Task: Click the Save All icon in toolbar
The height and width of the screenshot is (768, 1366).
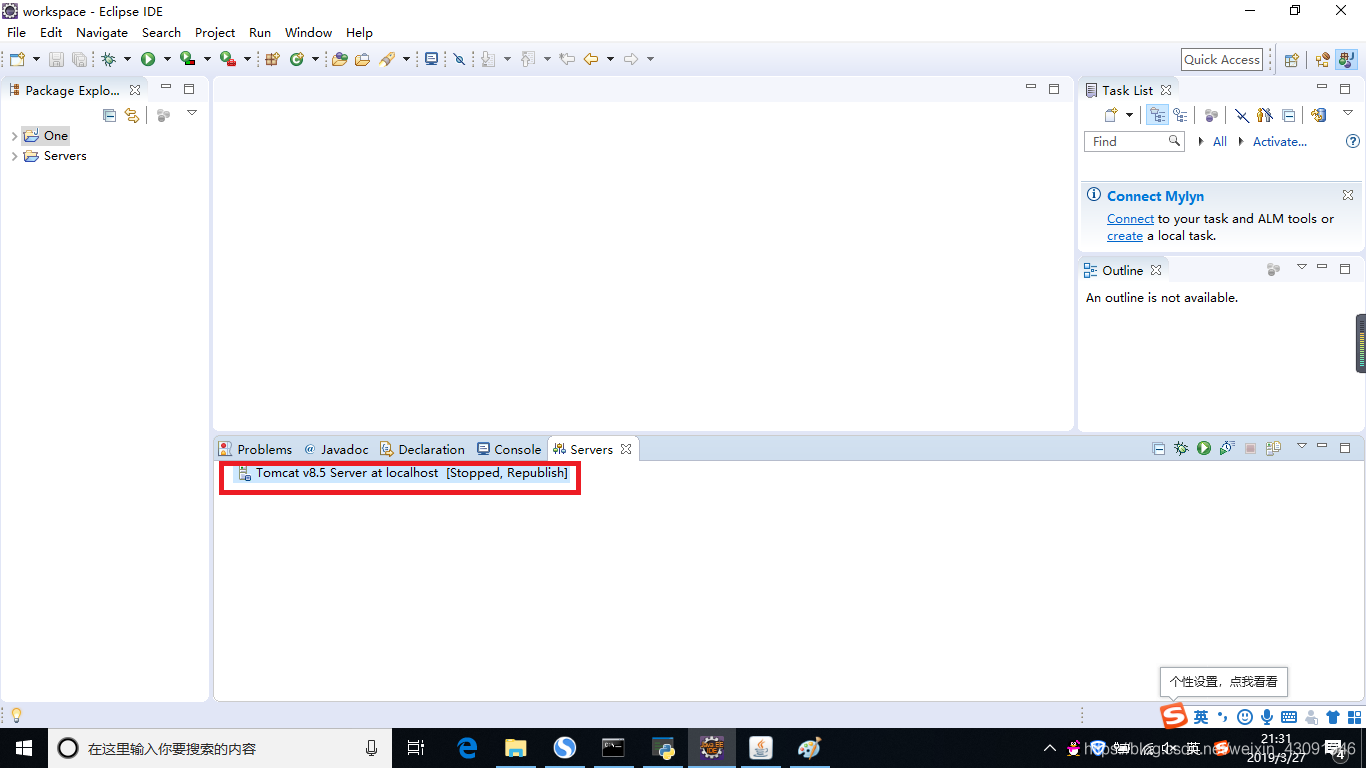Action: pos(79,59)
